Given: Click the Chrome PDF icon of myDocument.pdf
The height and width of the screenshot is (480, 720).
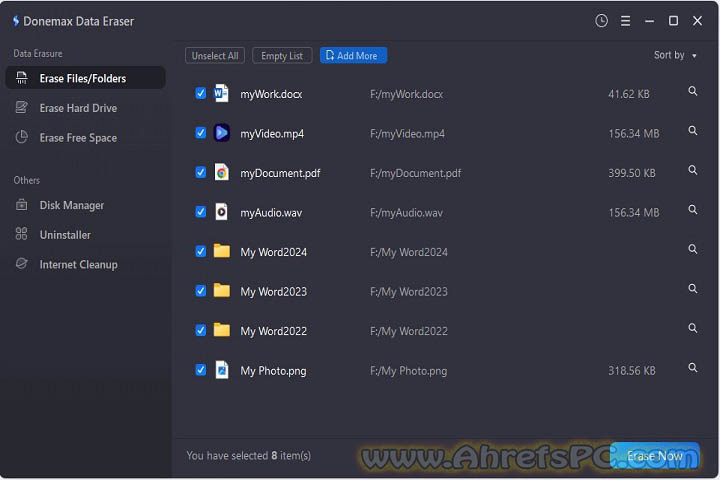Looking at the screenshot, I should click(x=221, y=172).
